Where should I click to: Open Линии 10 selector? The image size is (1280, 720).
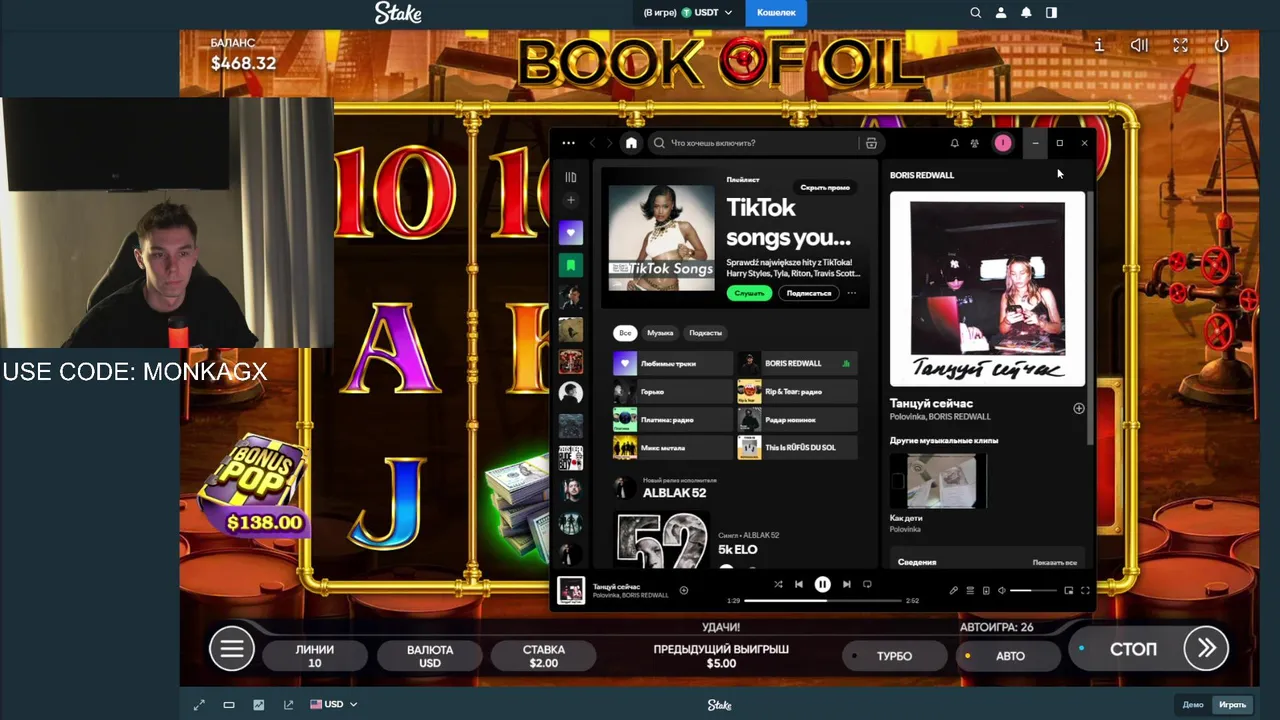click(x=315, y=656)
